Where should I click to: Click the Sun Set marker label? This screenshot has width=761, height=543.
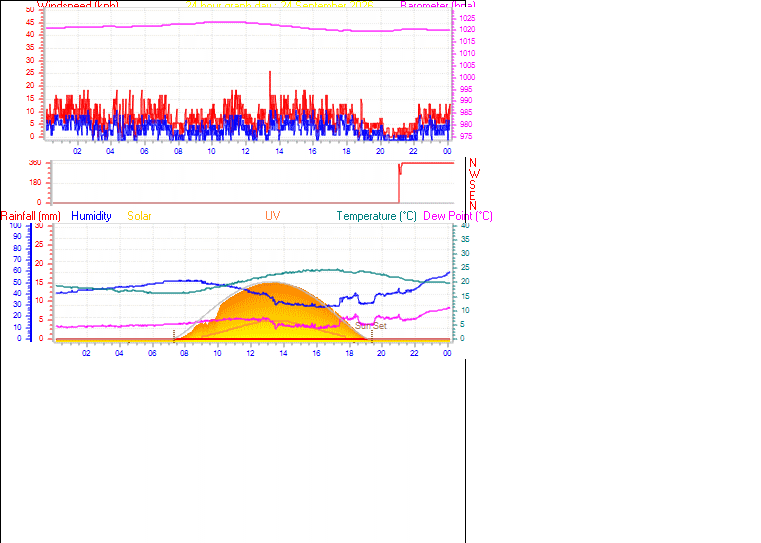coord(371,326)
